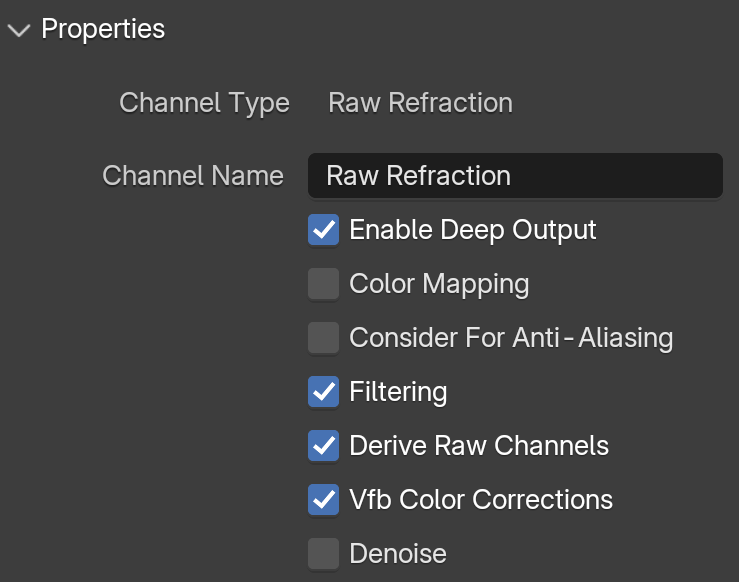Turn off the Derive Raw Channels checkbox
The width and height of the screenshot is (739, 582).
(323, 446)
